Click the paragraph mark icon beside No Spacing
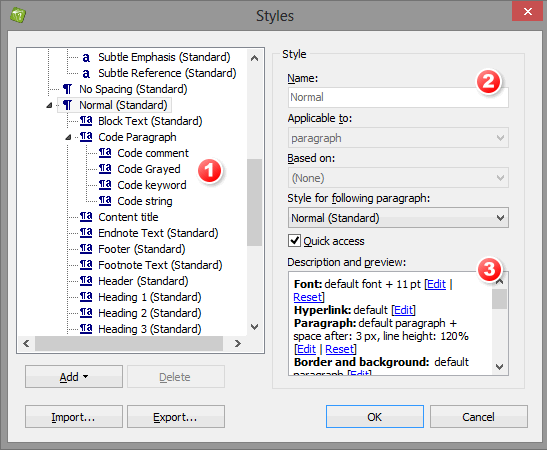547x450 pixels. (67, 89)
